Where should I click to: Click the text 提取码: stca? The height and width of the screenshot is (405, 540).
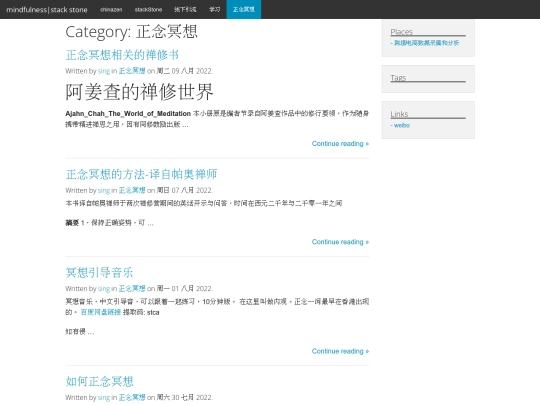click(141, 312)
